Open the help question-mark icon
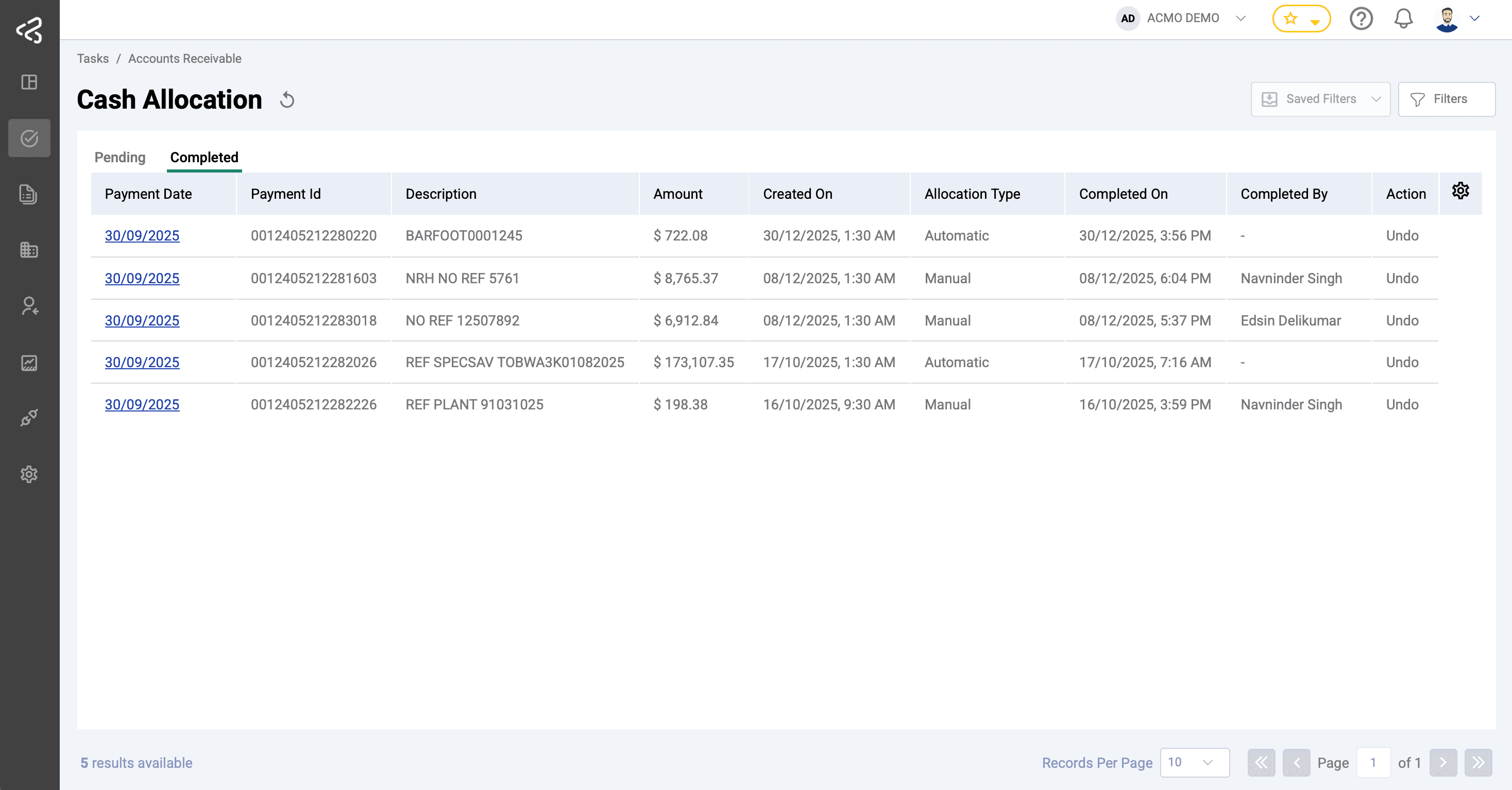Viewport: 1512px width, 790px height. point(1361,18)
